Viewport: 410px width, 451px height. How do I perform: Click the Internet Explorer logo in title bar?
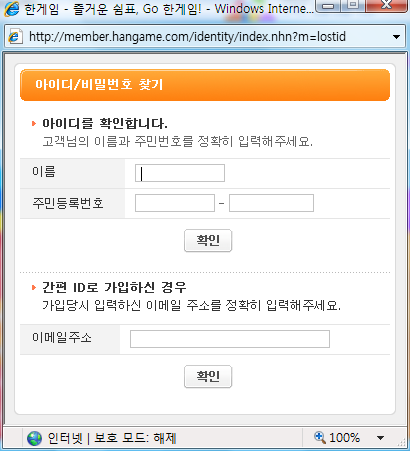click(x=12, y=8)
